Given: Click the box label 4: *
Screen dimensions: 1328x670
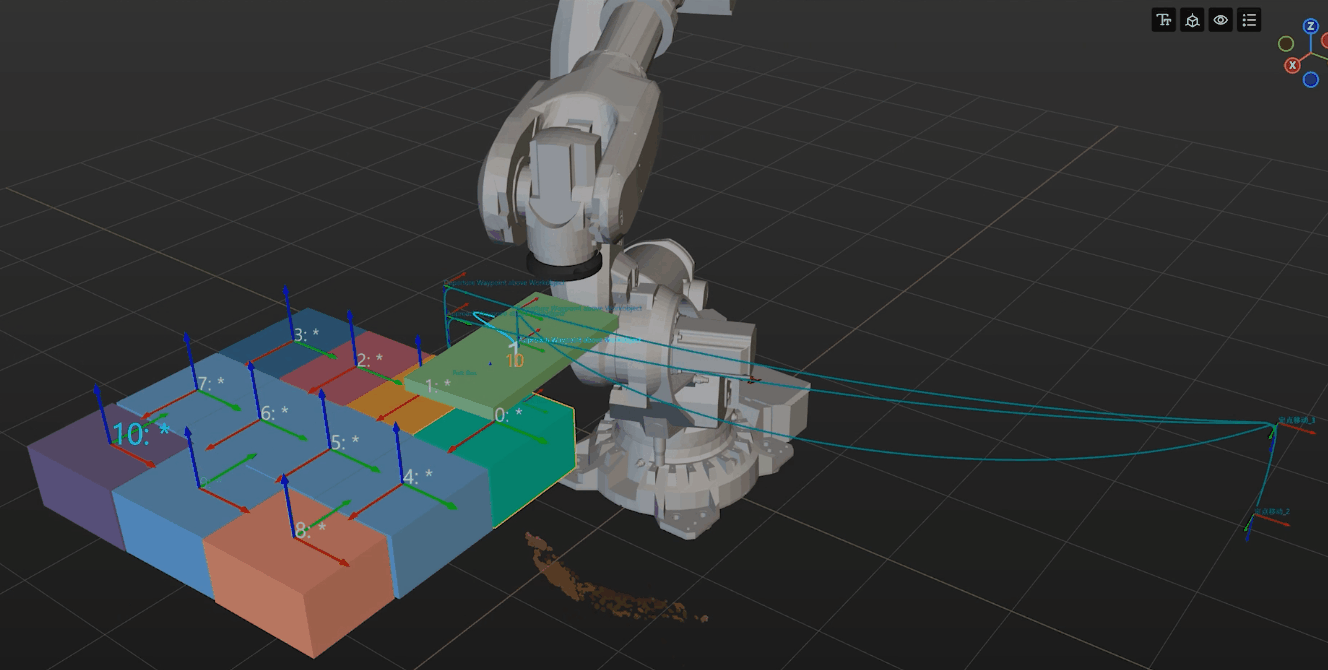Looking at the screenshot, I should coord(418,477).
